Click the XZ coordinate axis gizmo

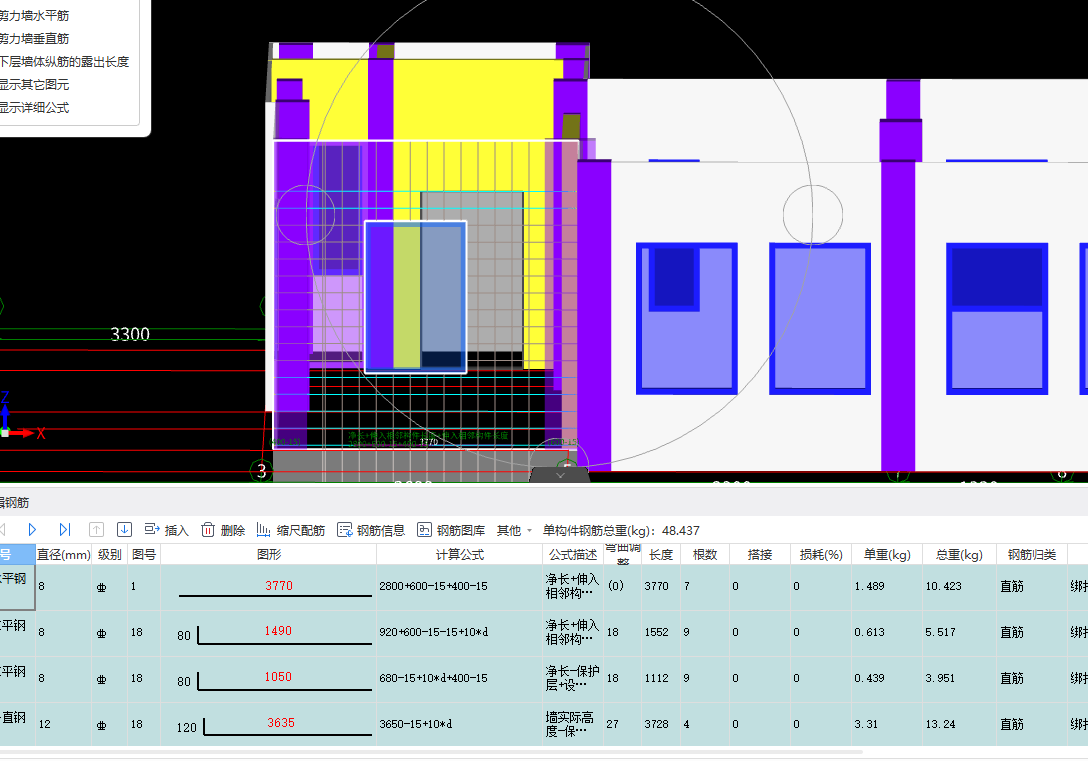point(21,418)
